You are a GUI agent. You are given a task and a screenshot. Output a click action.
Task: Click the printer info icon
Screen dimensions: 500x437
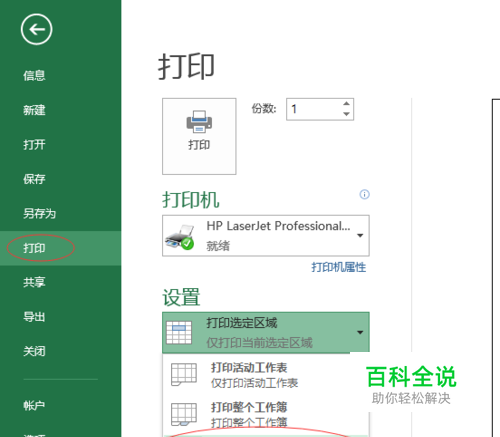point(364,194)
